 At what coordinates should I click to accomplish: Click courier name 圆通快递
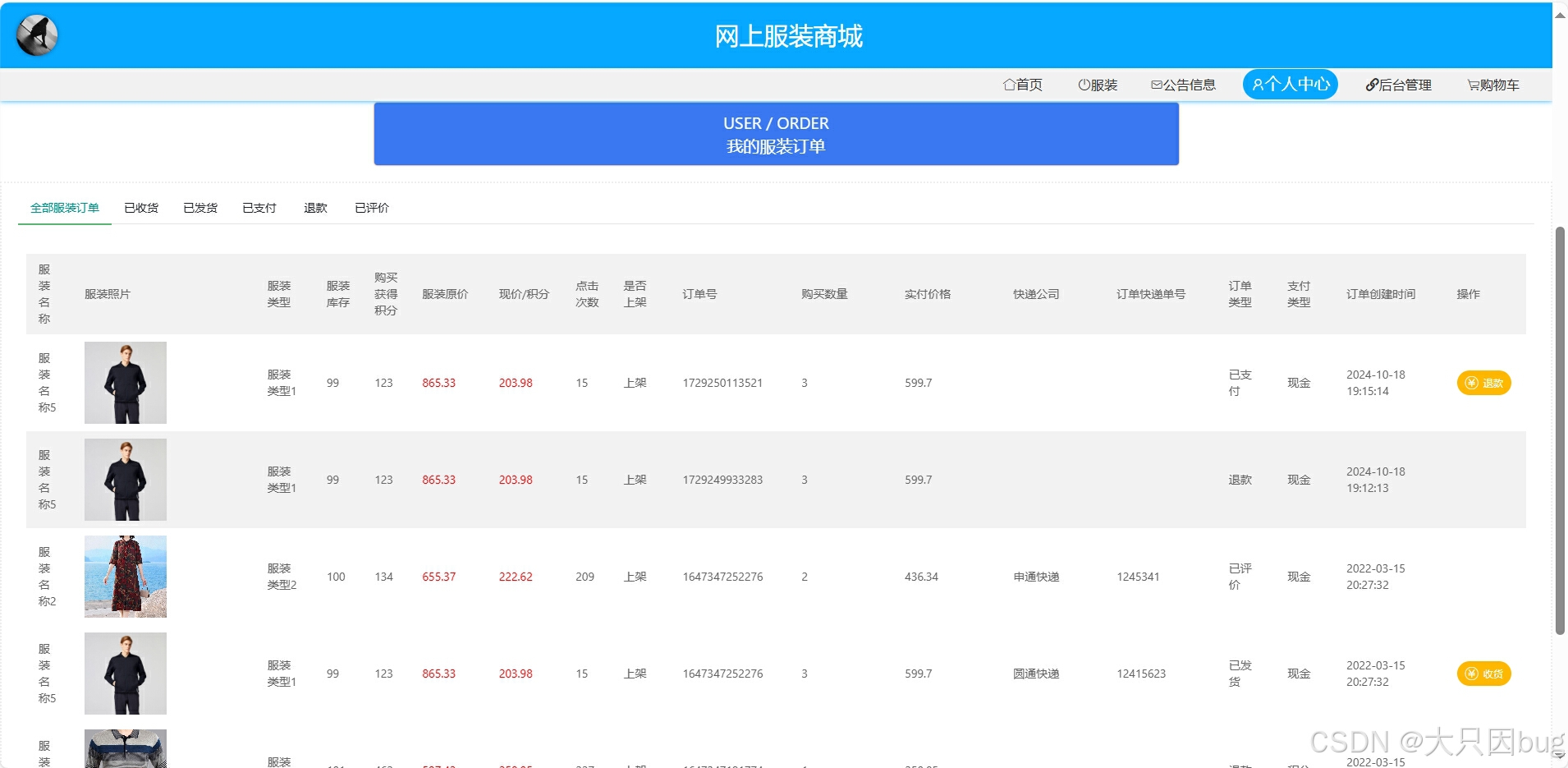click(1036, 674)
